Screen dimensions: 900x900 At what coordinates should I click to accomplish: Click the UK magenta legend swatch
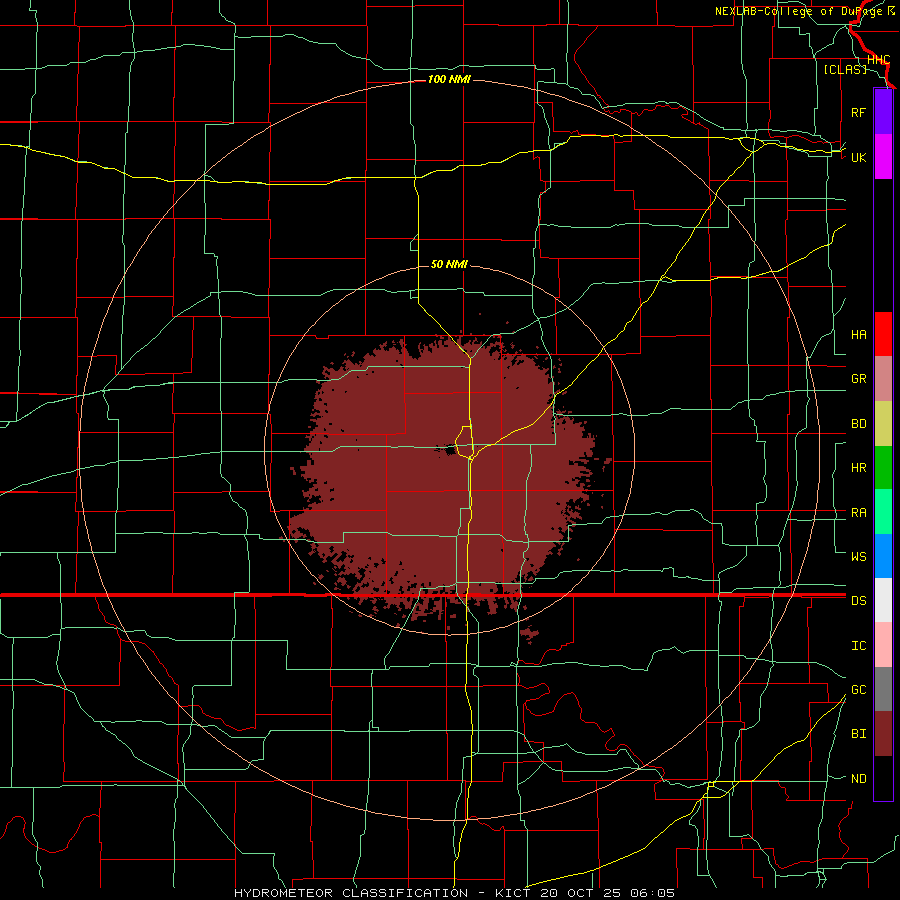tap(883, 157)
